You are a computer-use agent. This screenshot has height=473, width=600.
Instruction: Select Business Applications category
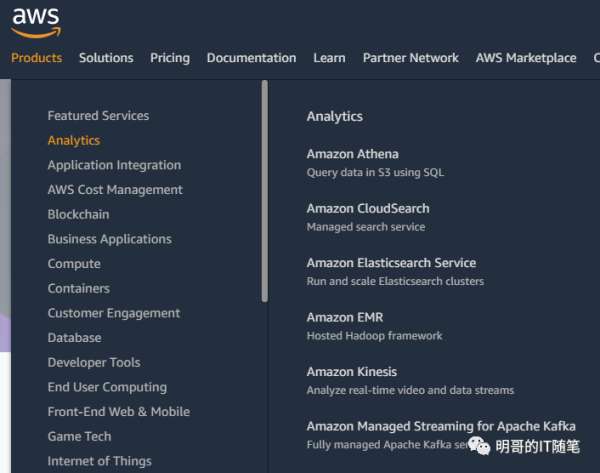(x=109, y=239)
